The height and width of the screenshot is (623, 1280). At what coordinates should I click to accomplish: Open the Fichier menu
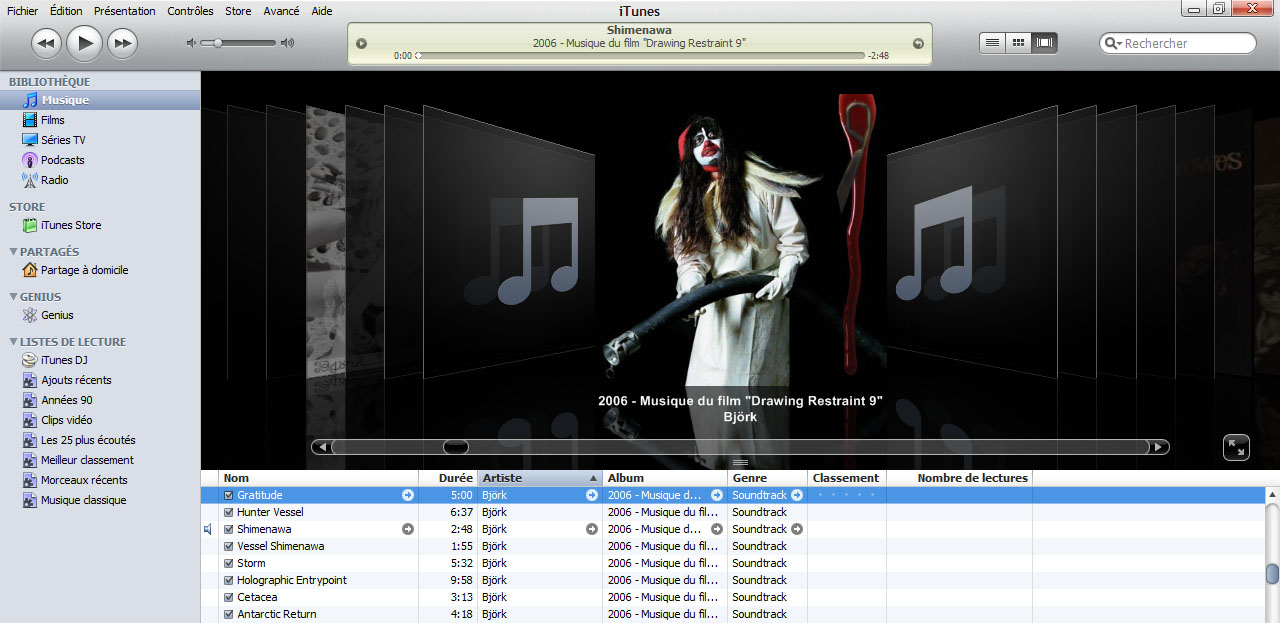coord(22,11)
